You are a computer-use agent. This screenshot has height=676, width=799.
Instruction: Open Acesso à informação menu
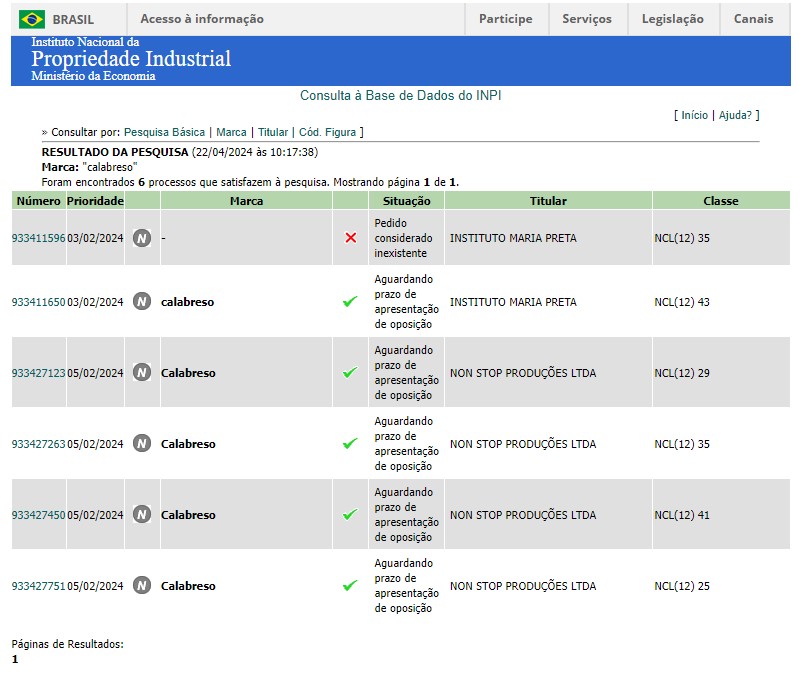[x=202, y=19]
